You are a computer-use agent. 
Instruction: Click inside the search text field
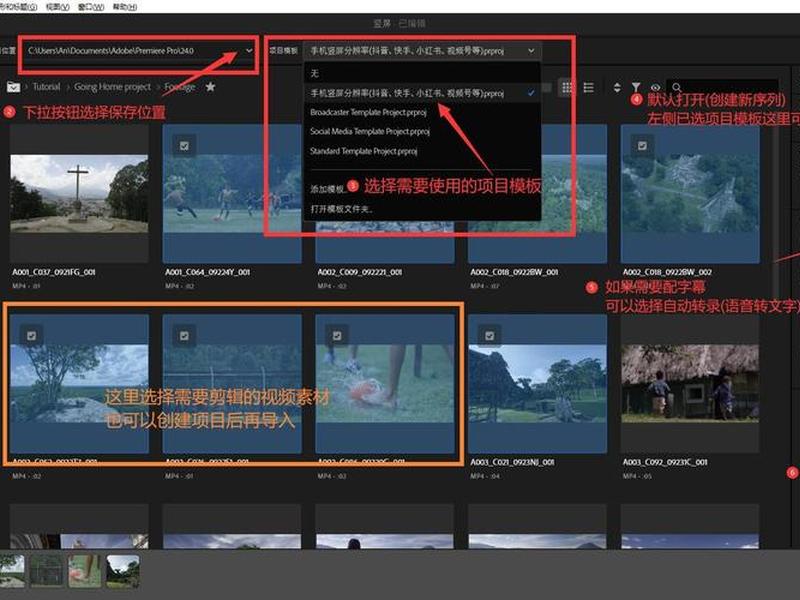pyautogui.click(x=730, y=88)
